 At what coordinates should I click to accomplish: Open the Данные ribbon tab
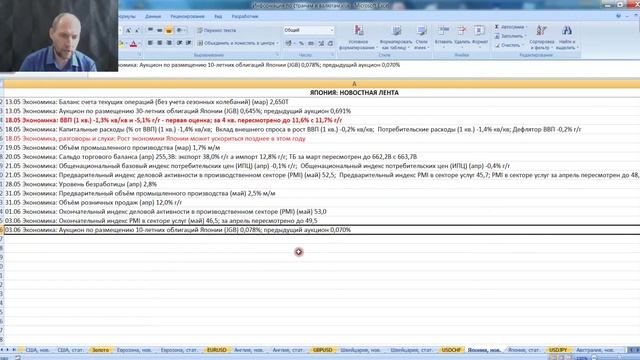(x=153, y=16)
